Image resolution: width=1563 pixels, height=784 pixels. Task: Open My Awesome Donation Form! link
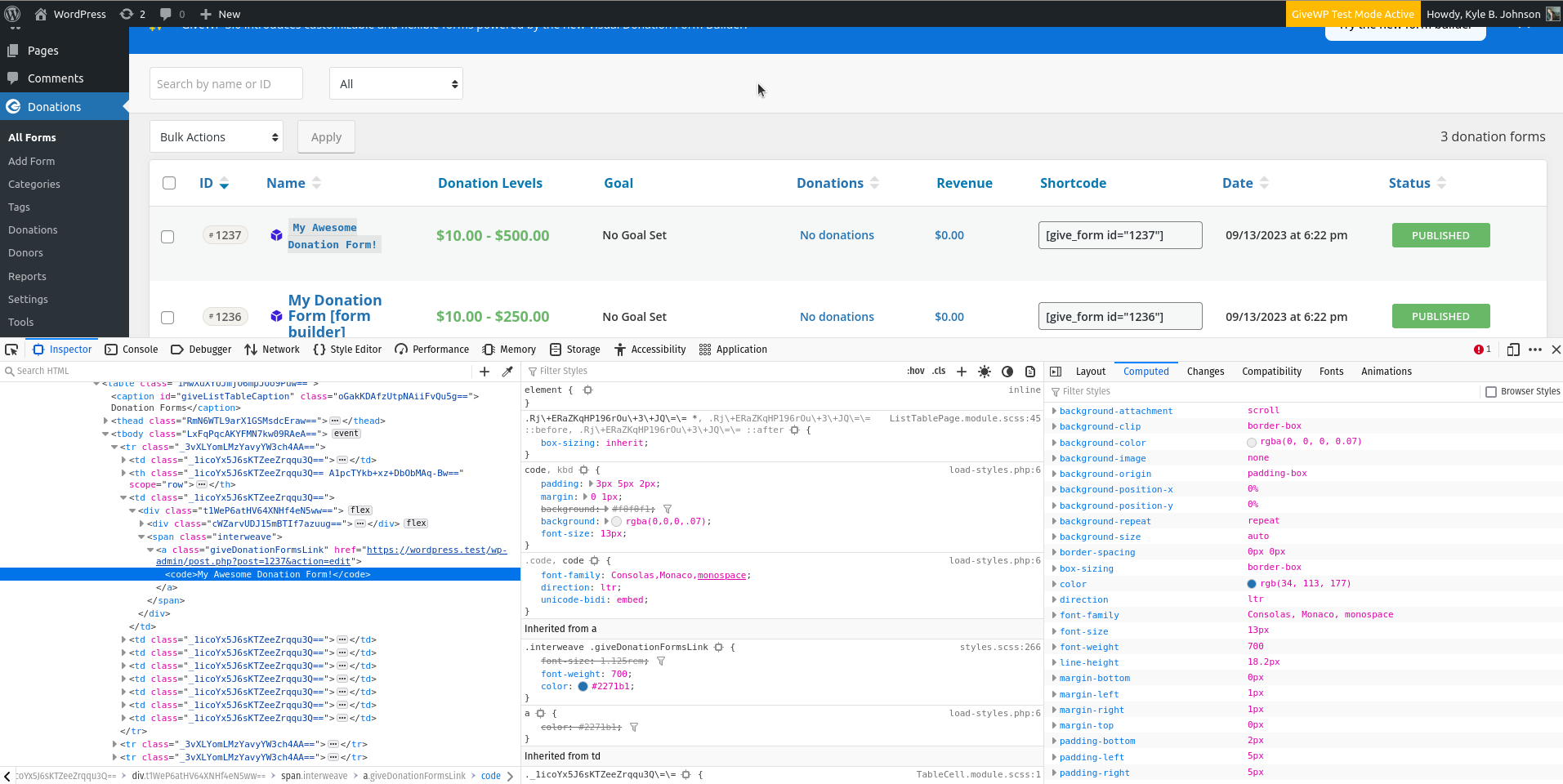tap(335, 236)
